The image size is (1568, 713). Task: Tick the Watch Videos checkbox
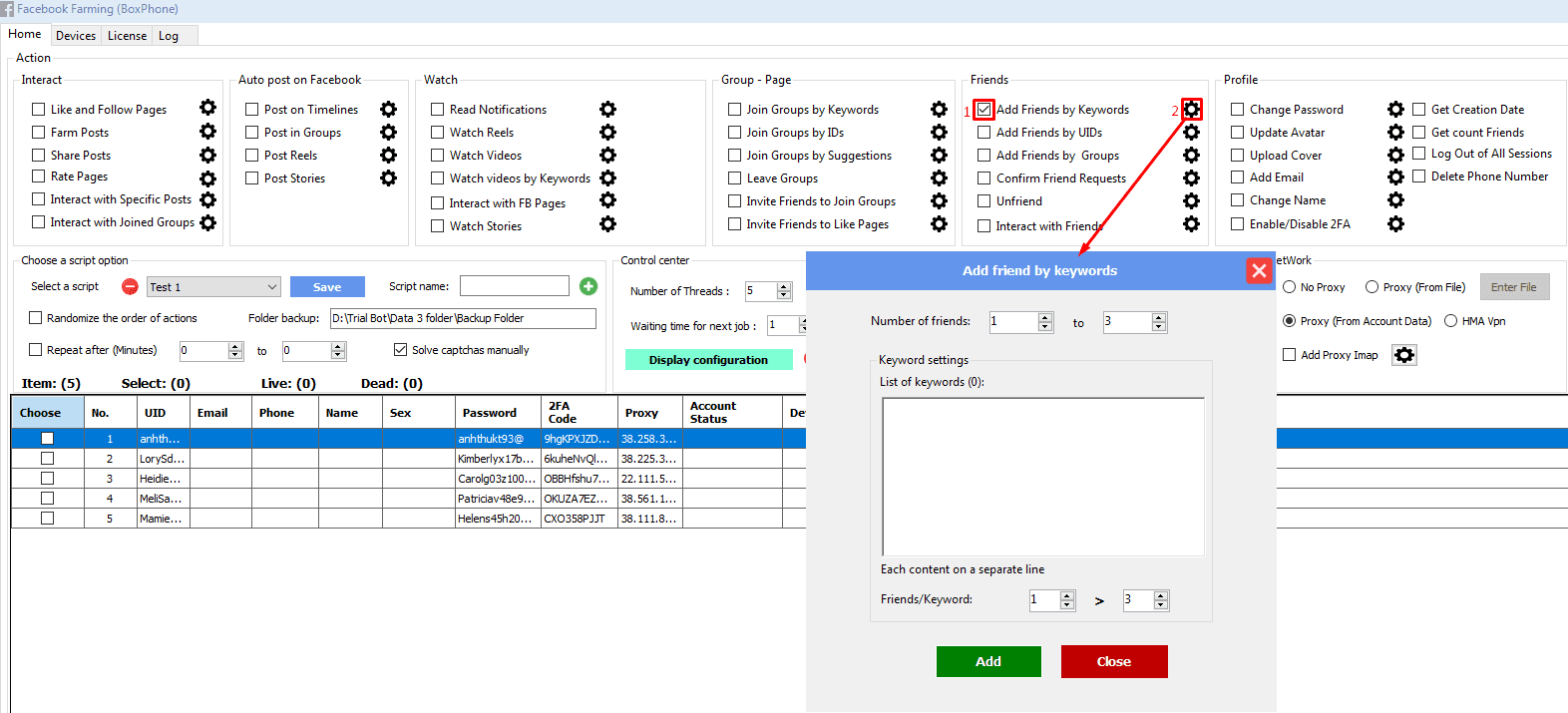pyautogui.click(x=437, y=156)
